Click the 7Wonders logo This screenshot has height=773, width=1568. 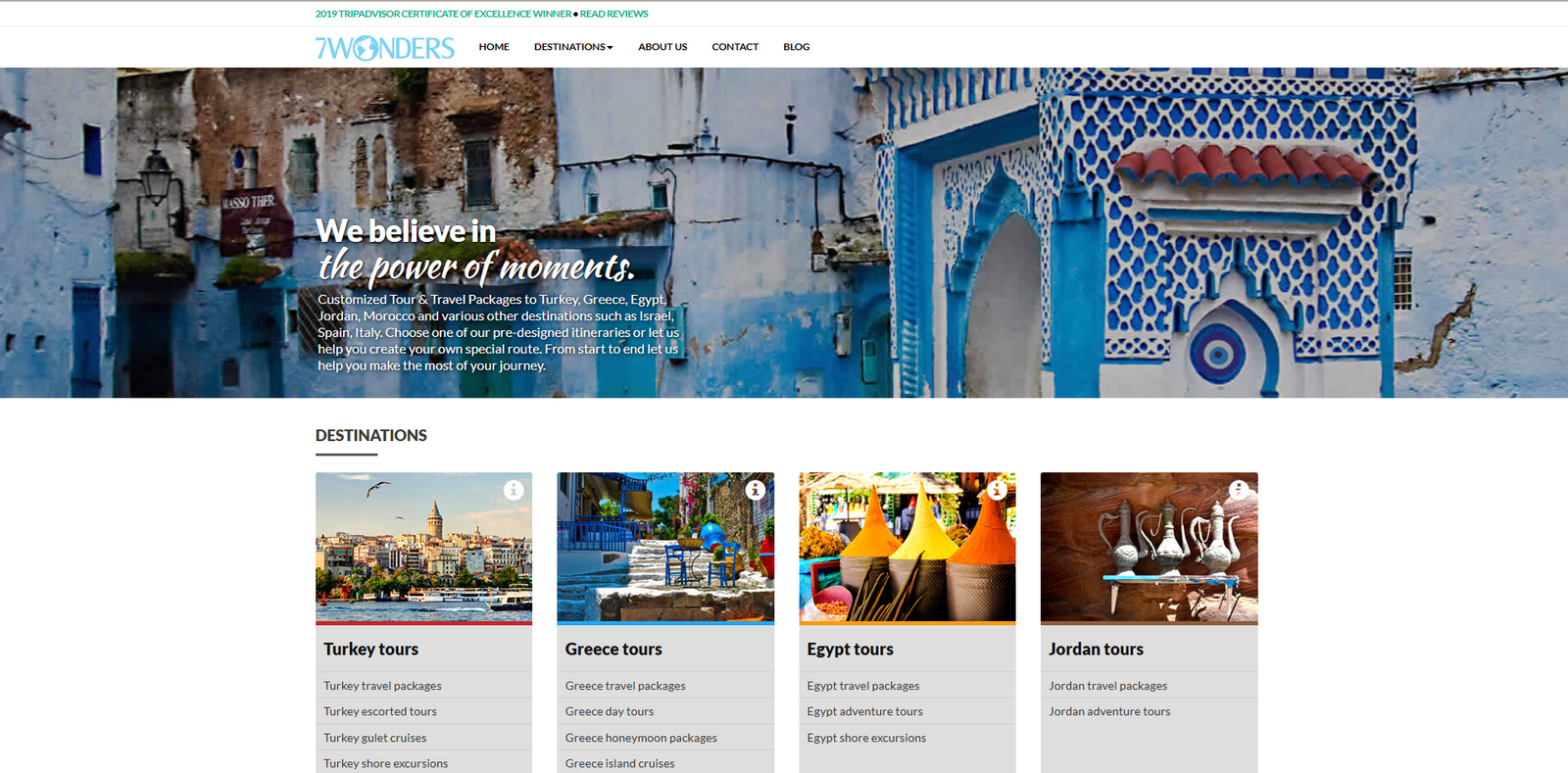click(385, 47)
